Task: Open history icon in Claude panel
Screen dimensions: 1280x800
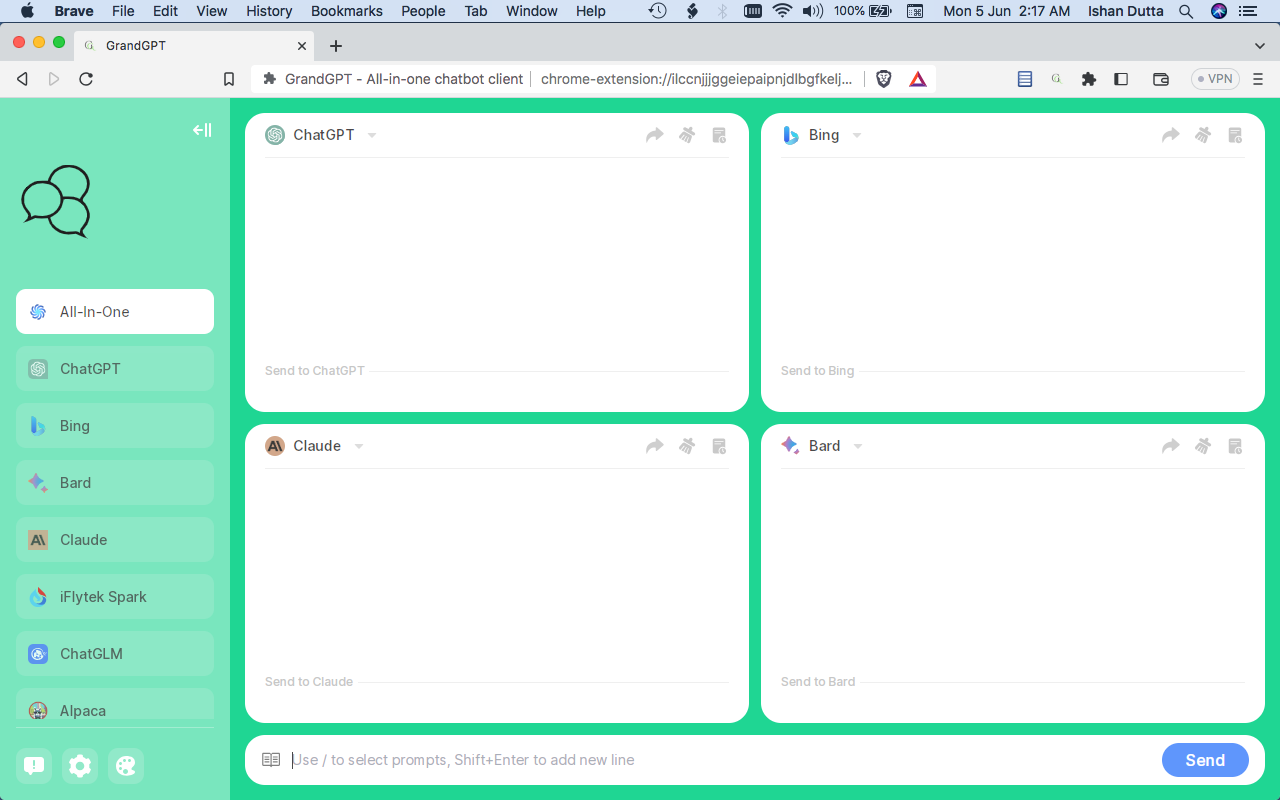Action: [719, 446]
